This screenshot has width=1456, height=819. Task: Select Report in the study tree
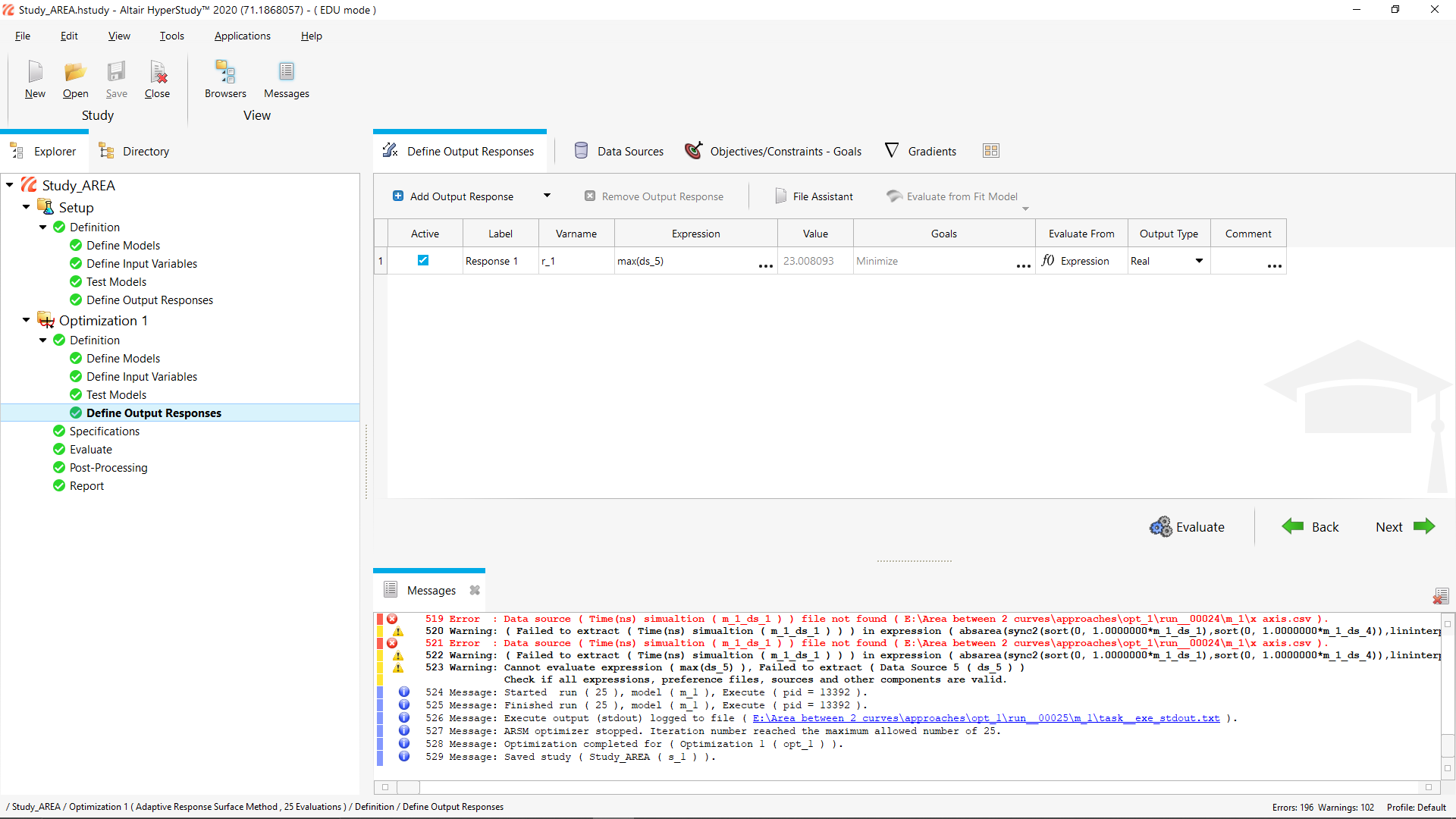(x=86, y=486)
